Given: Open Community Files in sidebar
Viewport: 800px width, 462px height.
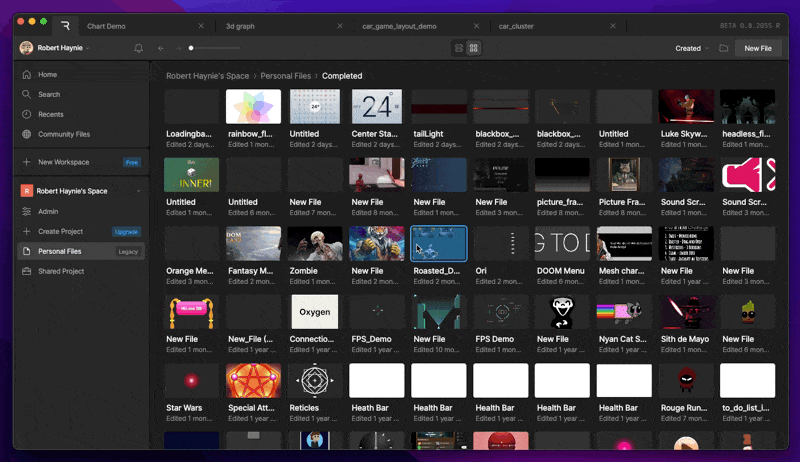Looking at the screenshot, I should point(64,134).
